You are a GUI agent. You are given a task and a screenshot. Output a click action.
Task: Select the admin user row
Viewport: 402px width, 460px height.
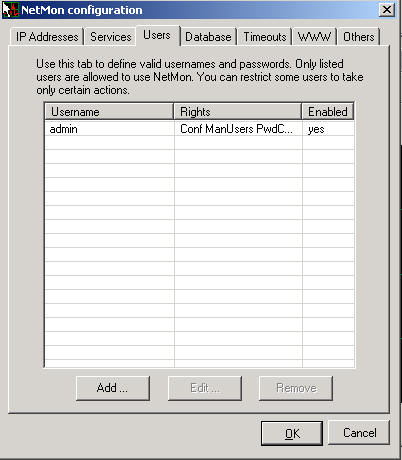pos(199,129)
